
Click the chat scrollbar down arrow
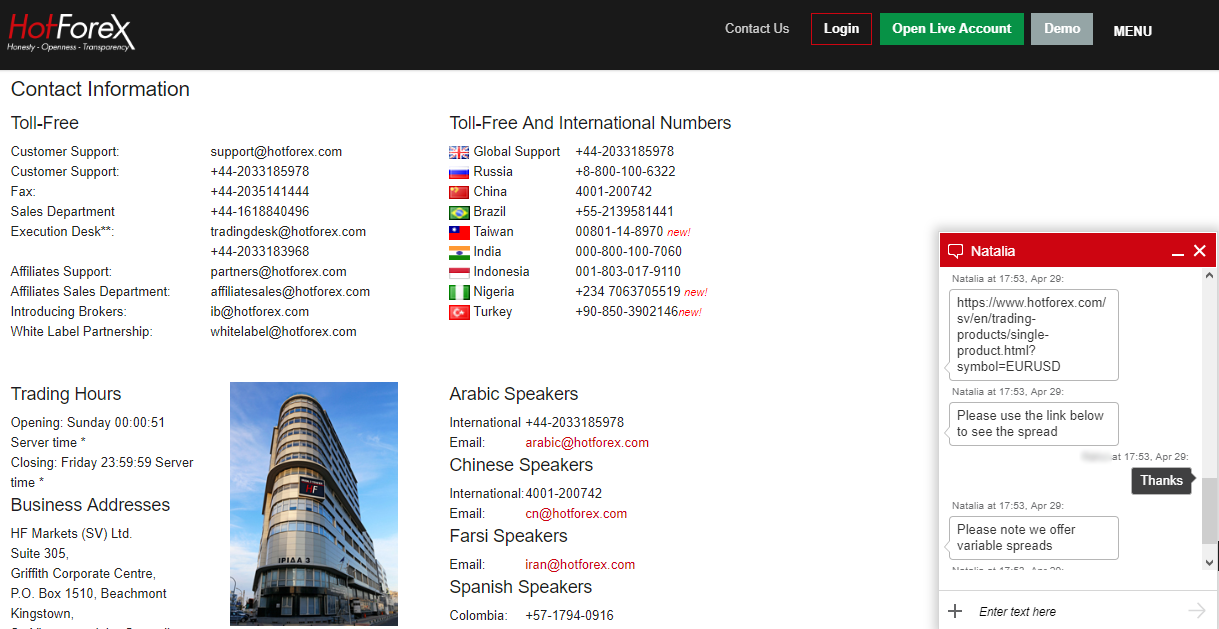tap(1210, 562)
